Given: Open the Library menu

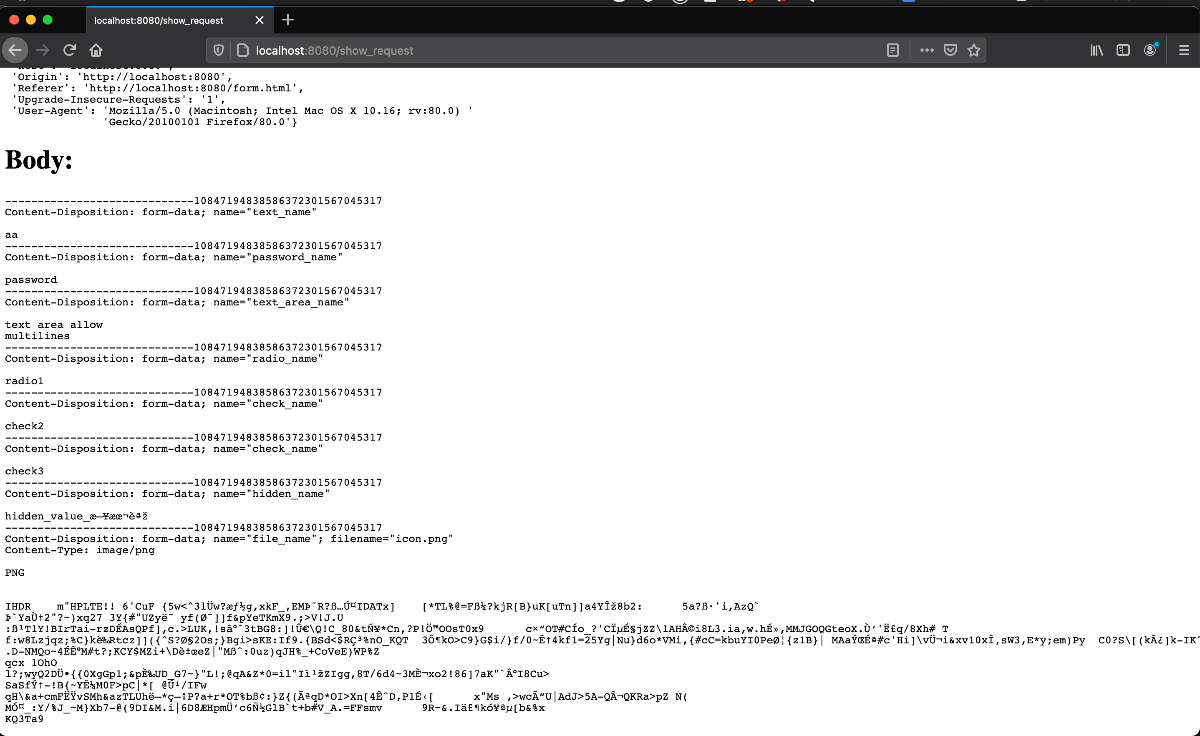Looking at the screenshot, I should pyautogui.click(x=1096, y=50).
